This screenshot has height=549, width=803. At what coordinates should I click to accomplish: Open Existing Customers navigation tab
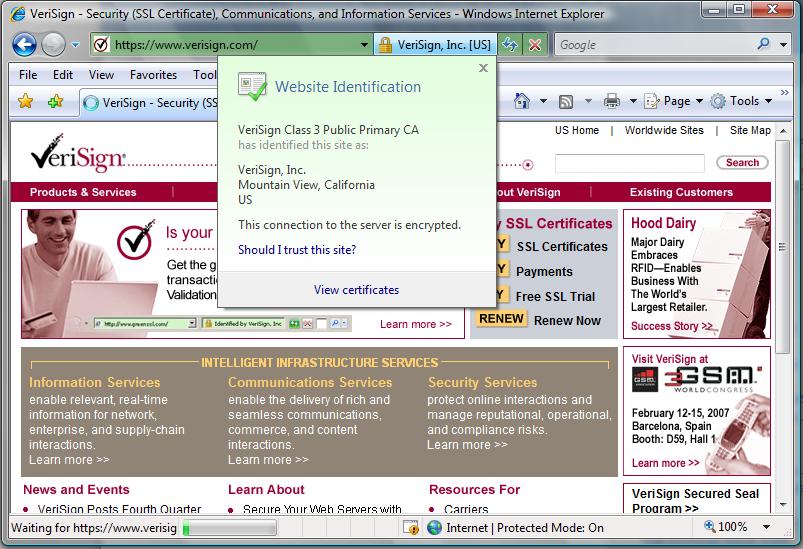(x=681, y=192)
